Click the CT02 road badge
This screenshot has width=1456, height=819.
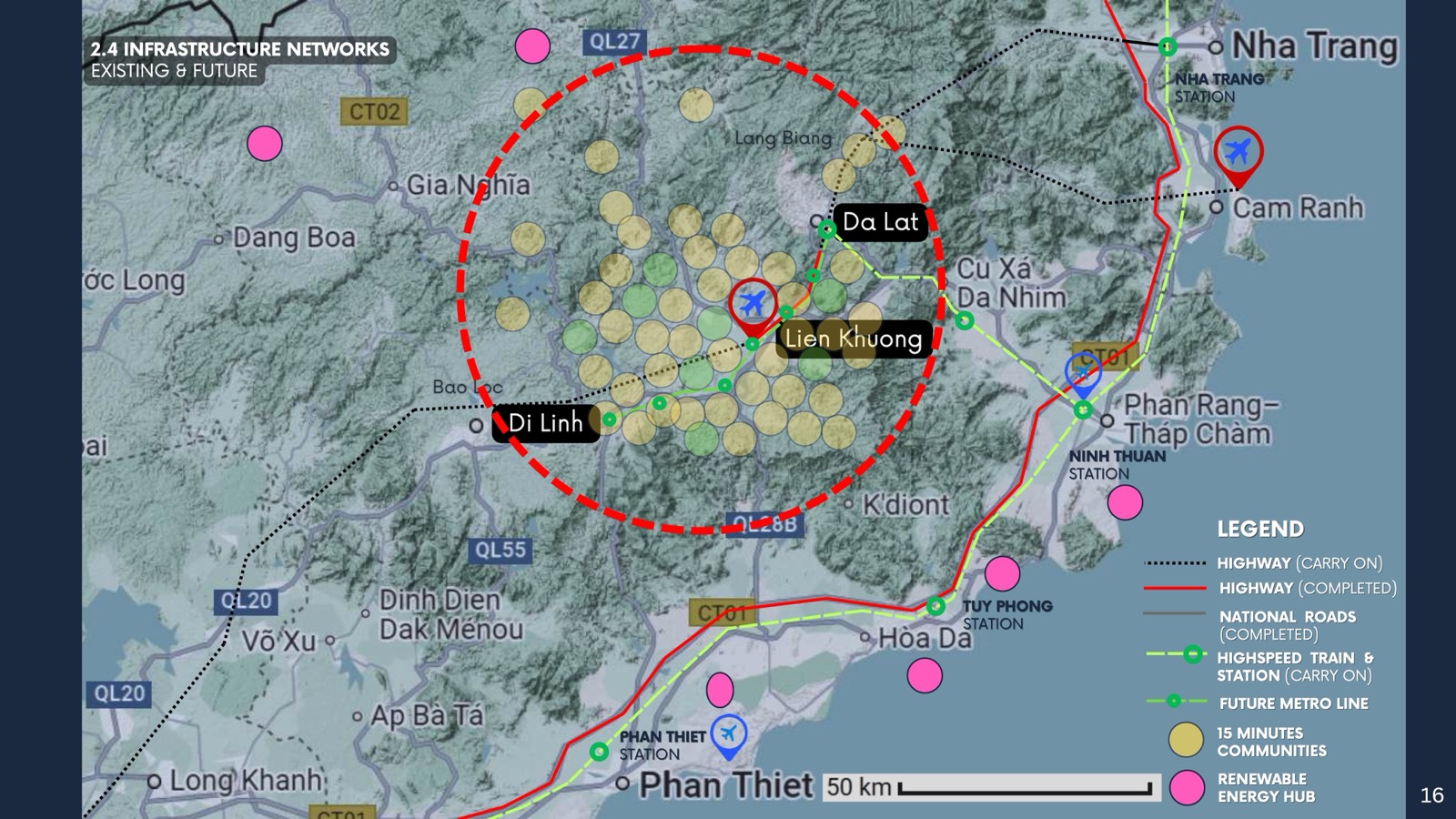(374, 112)
